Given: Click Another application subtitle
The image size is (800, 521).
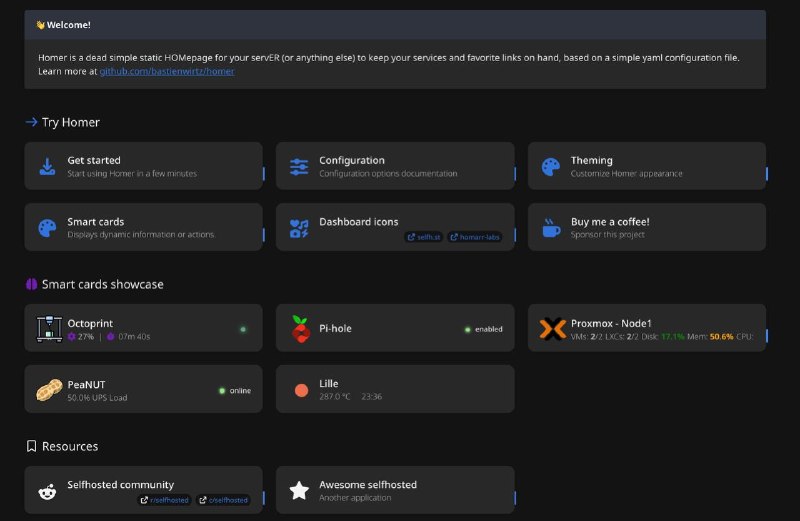Looking at the screenshot, I should click(x=355, y=498).
